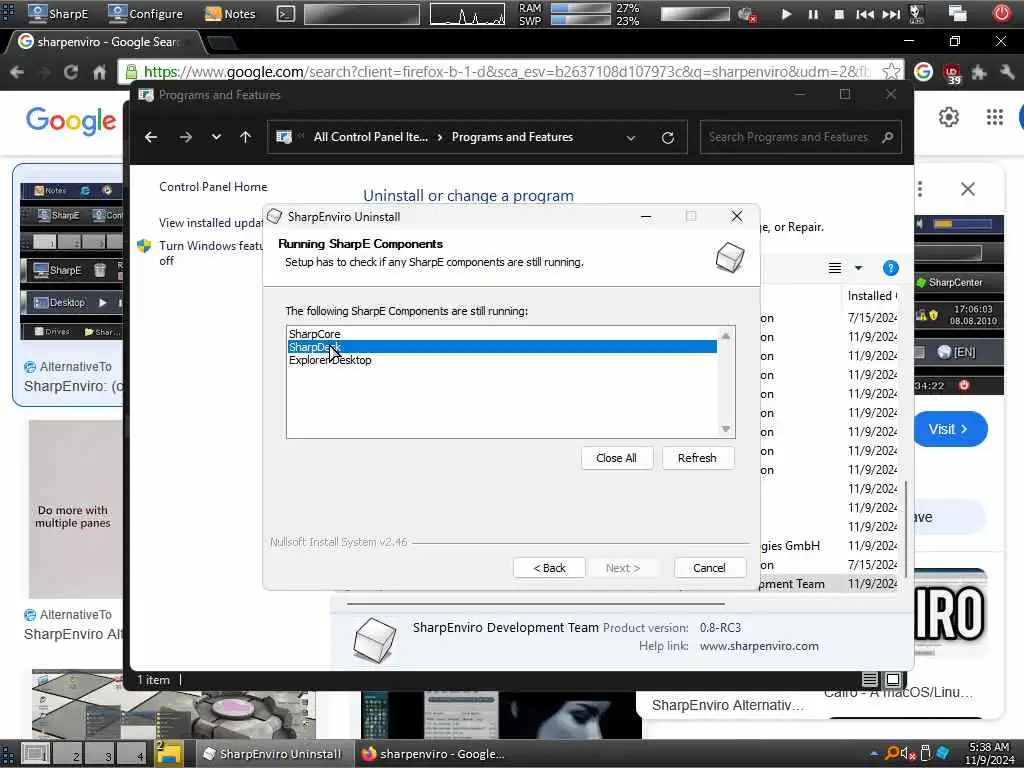Open recent locations chevron in Programs and Features
1024x768 pixels.
(x=216, y=137)
